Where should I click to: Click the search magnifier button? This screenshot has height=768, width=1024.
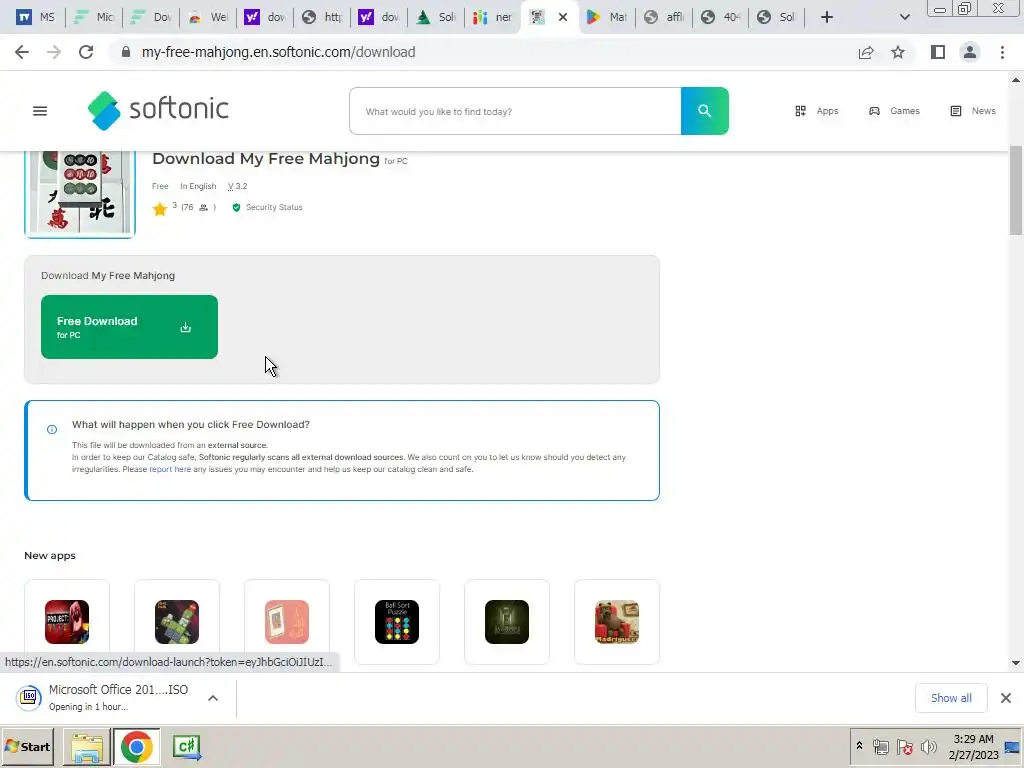point(705,111)
